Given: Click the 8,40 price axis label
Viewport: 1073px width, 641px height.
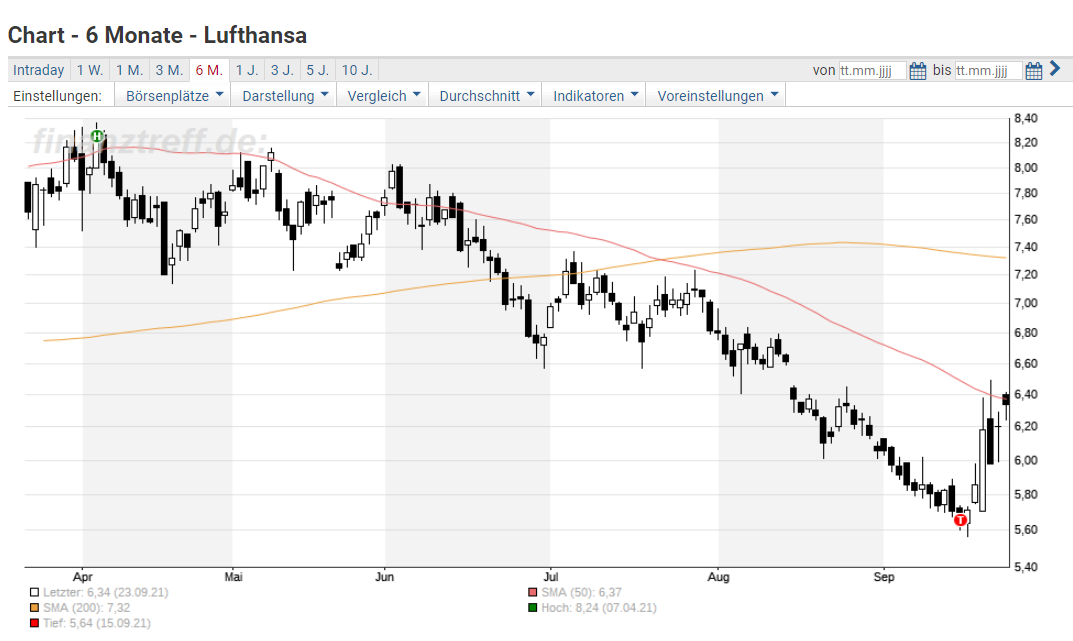Looking at the screenshot, I should point(1026,118).
